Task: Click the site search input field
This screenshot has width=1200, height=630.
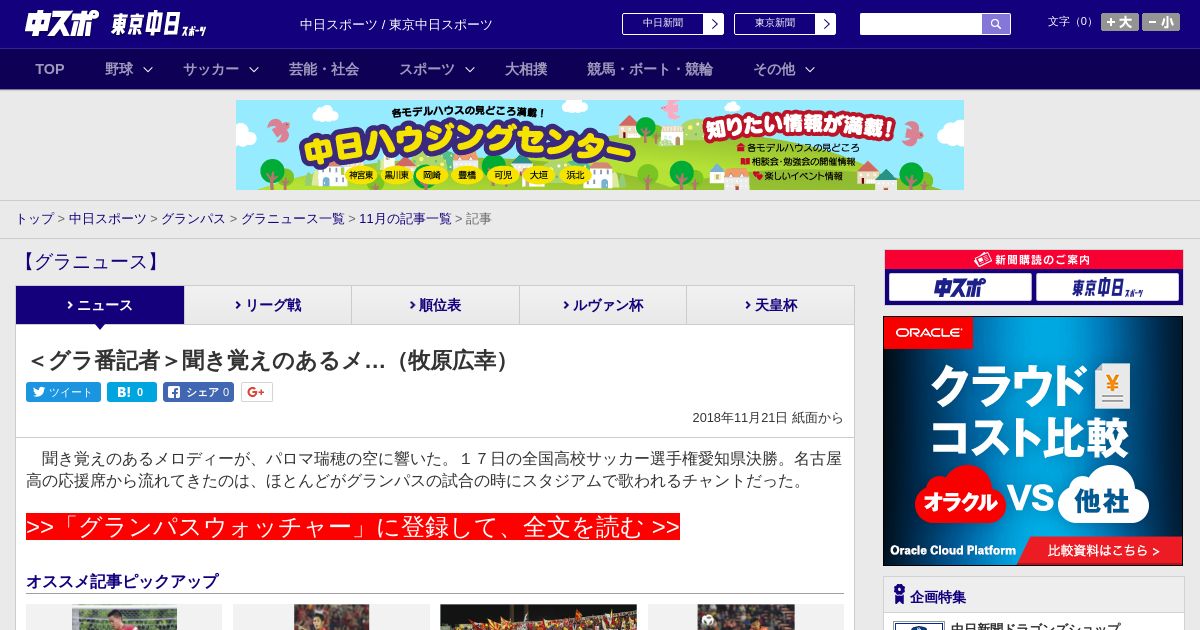Action: pos(921,24)
